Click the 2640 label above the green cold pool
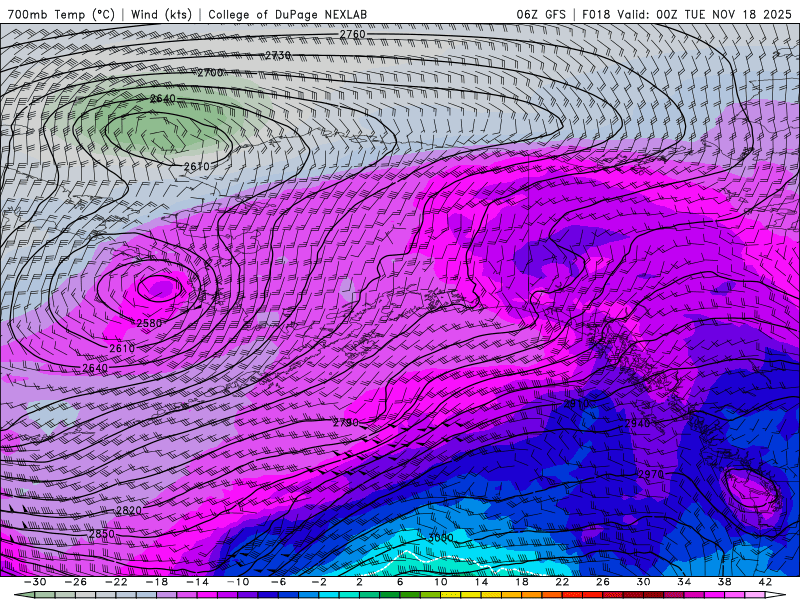The width and height of the screenshot is (800, 600). point(163,98)
